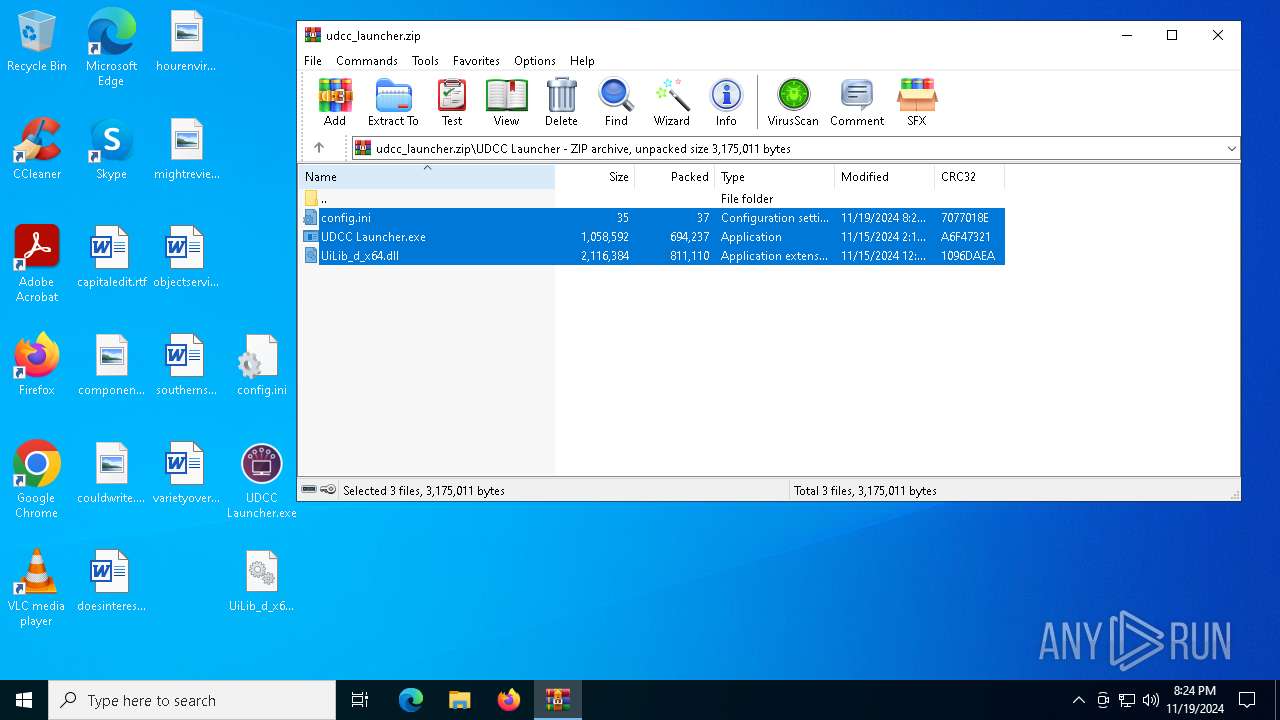Show hidden system tray icons
This screenshot has width=1280, height=720.
click(1078, 700)
